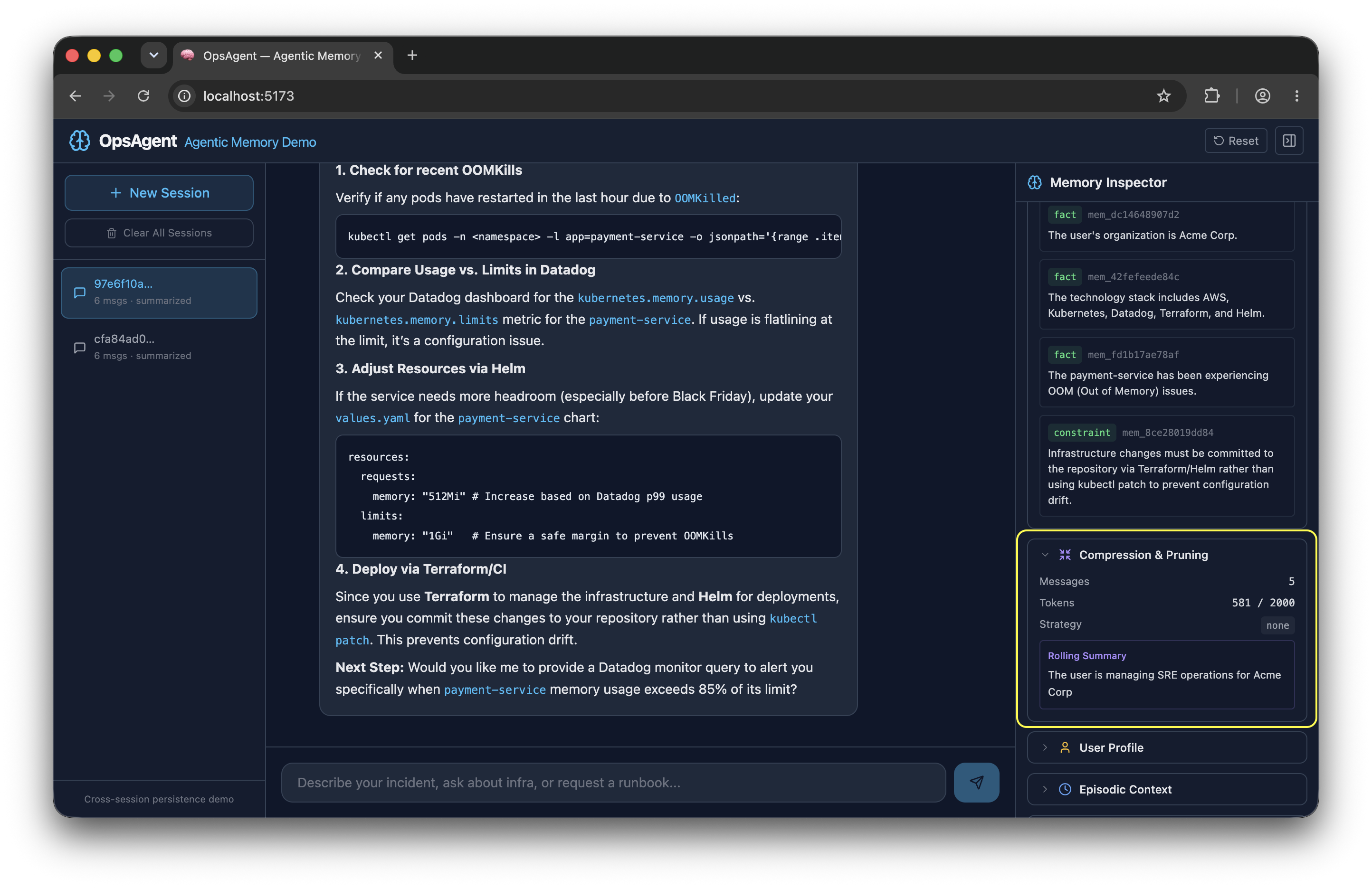Click the trash icon in Clear All Sessions
This screenshot has width=1372, height=888.
(x=111, y=233)
